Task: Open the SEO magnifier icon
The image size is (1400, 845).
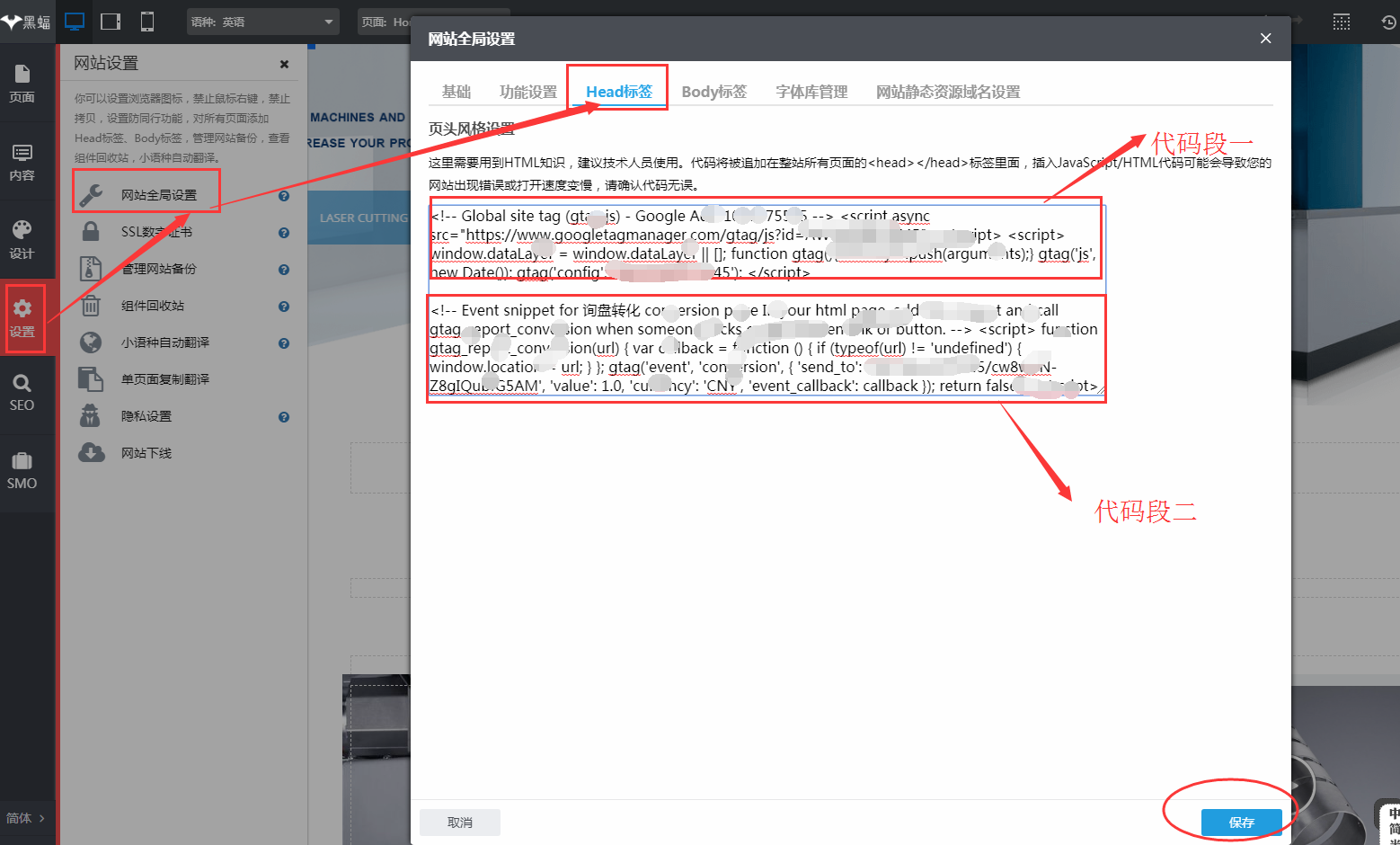Action: click(x=22, y=393)
